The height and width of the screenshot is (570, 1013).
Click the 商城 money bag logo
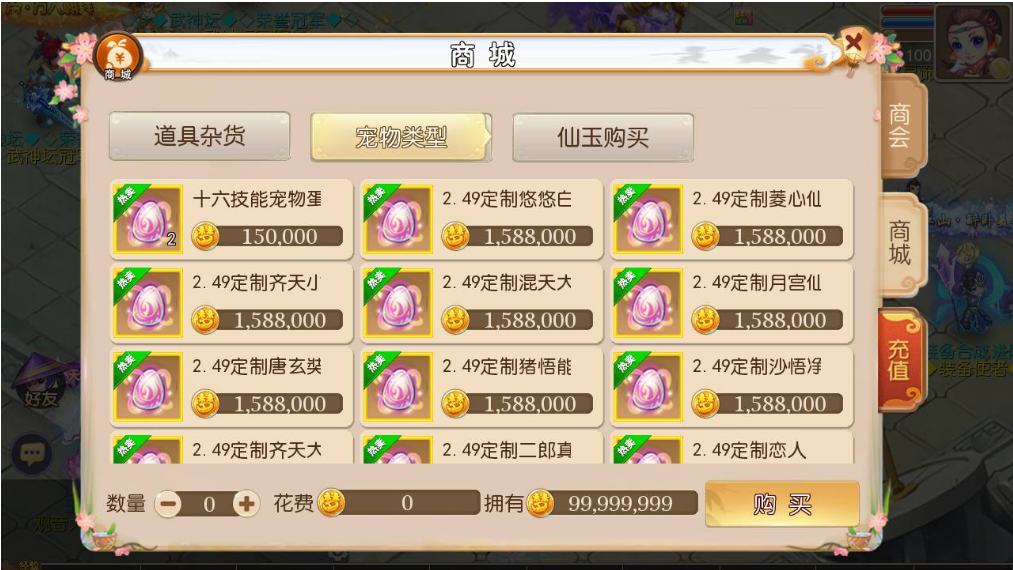click(118, 58)
